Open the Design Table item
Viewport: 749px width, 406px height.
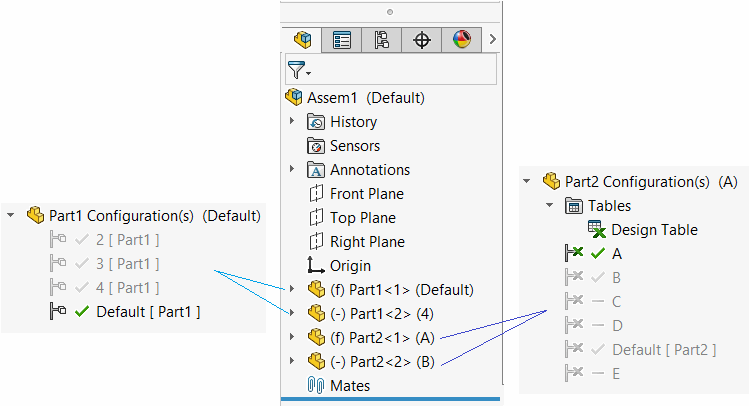(643, 230)
